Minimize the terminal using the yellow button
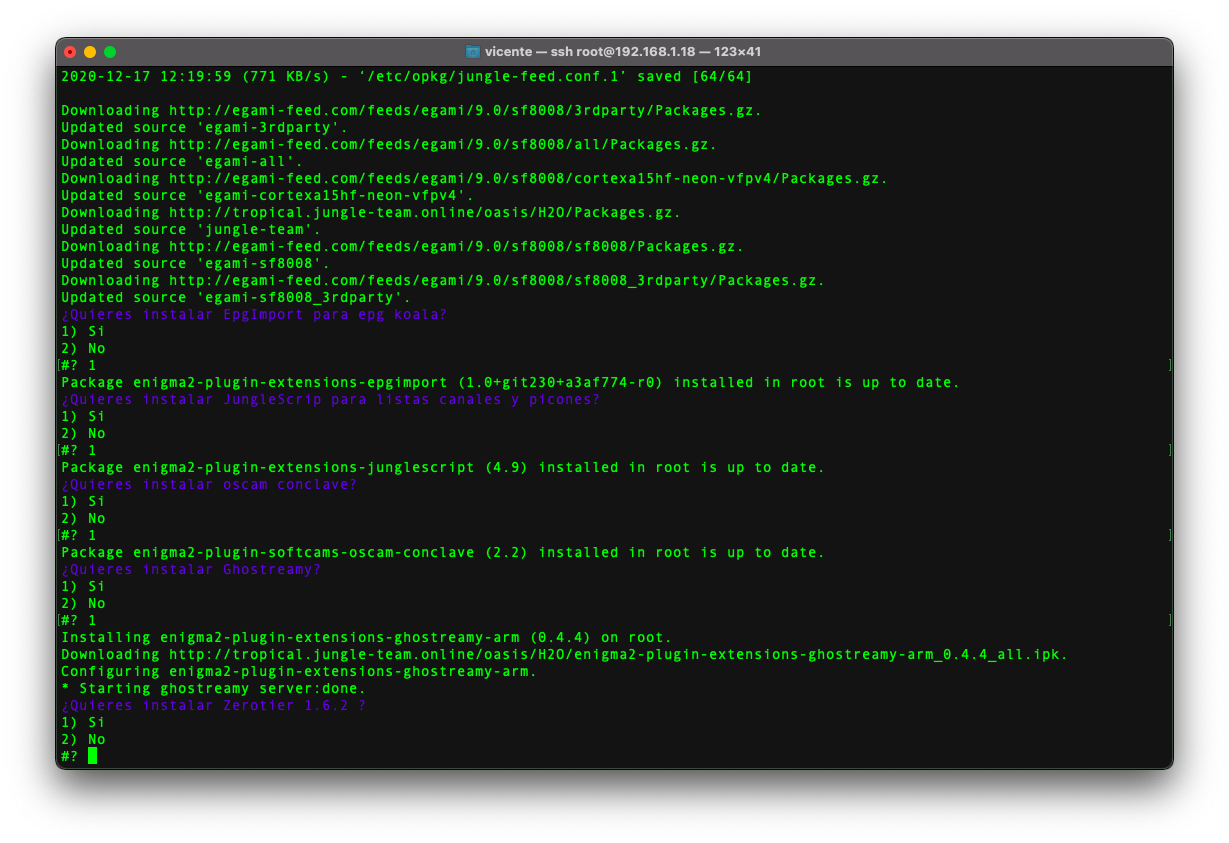The width and height of the screenshot is (1229, 843). pyautogui.click(x=90, y=52)
